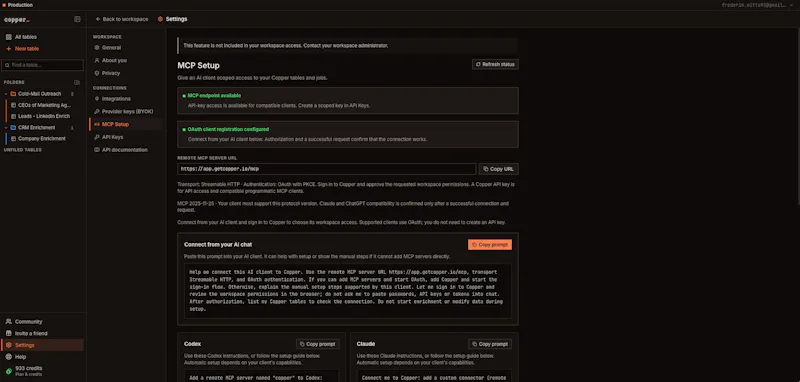Click the gear icon next to General
The image size is (800, 382).
tap(97, 47)
